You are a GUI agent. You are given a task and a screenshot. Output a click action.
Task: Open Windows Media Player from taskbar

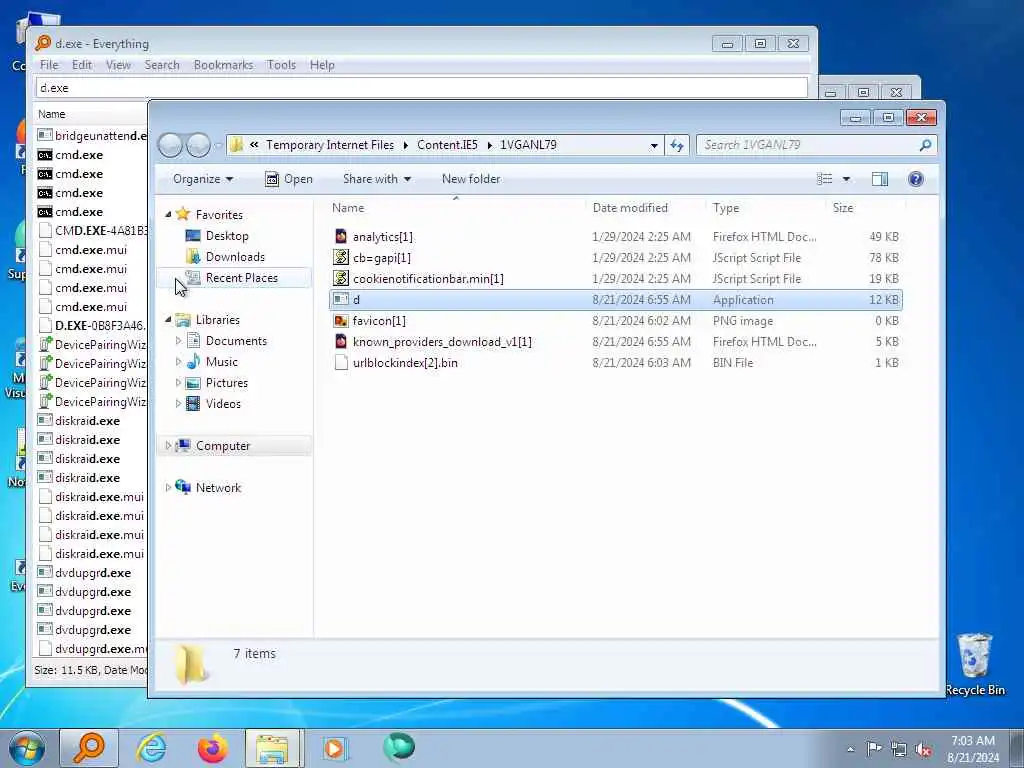pyautogui.click(x=336, y=748)
